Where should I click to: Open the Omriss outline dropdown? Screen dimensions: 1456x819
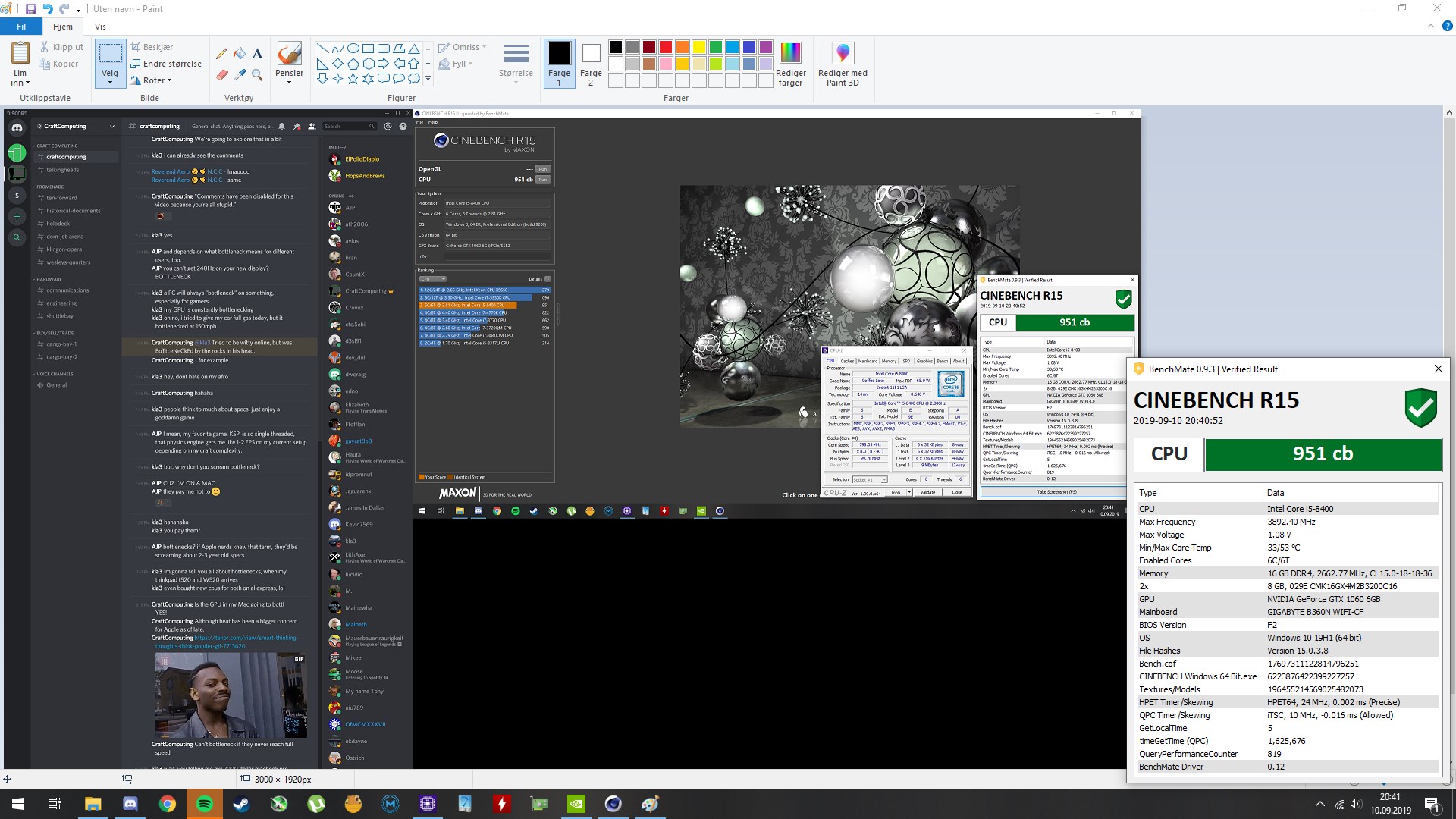(x=463, y=47)
